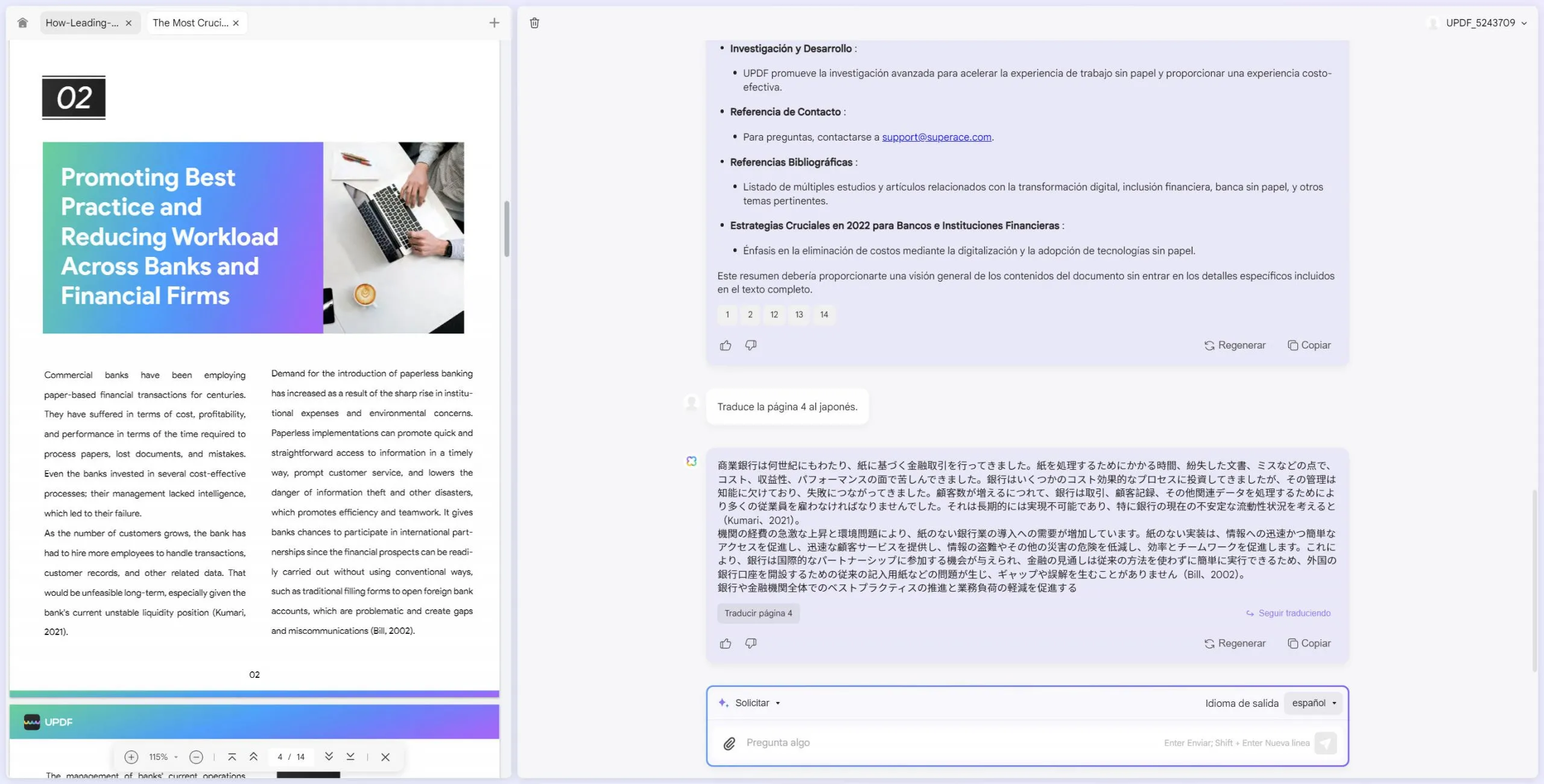
Task: Clear chat with the trash icon
Action: point(534,23)
